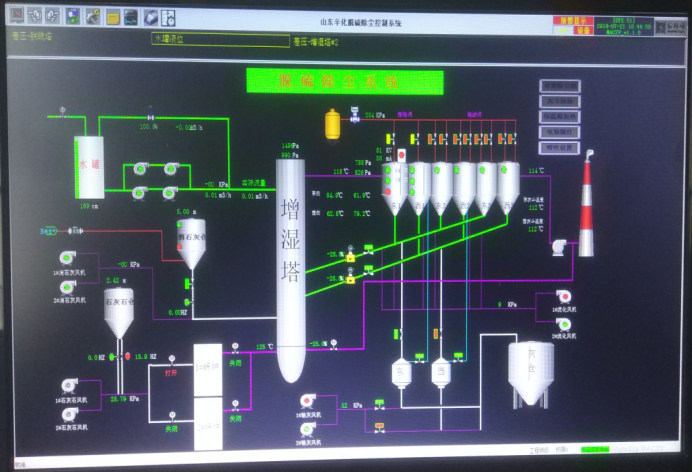Click the red alarm indicator in top right
This screenshot has width=693, height=473.
coord(568,17)
